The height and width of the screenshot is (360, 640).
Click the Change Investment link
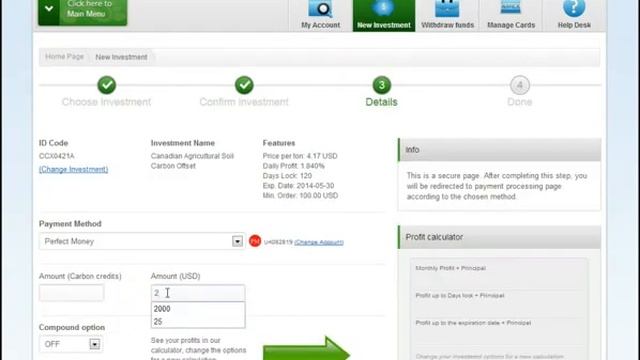[73, 169]
